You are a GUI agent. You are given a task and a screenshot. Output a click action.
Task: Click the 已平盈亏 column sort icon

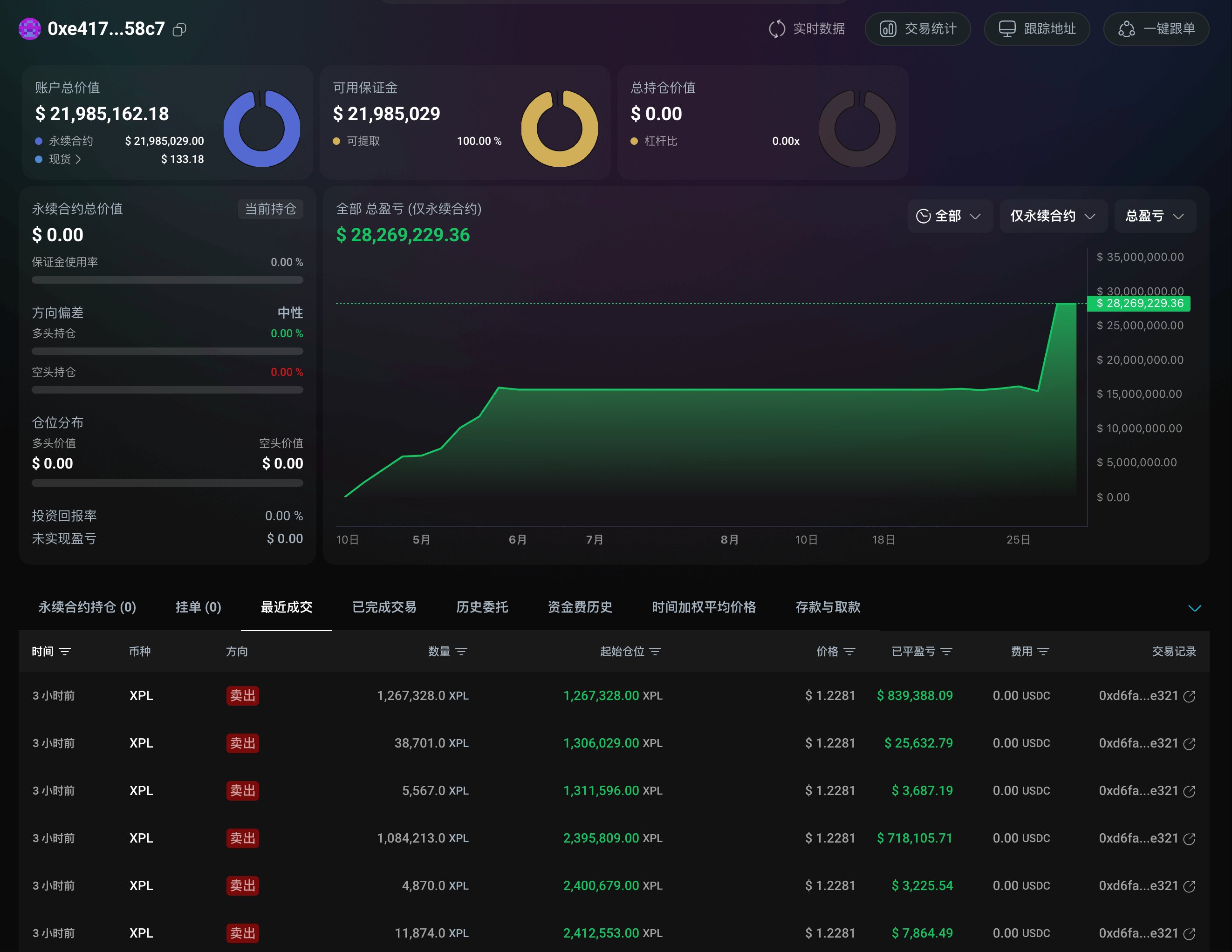pos(946,652)
